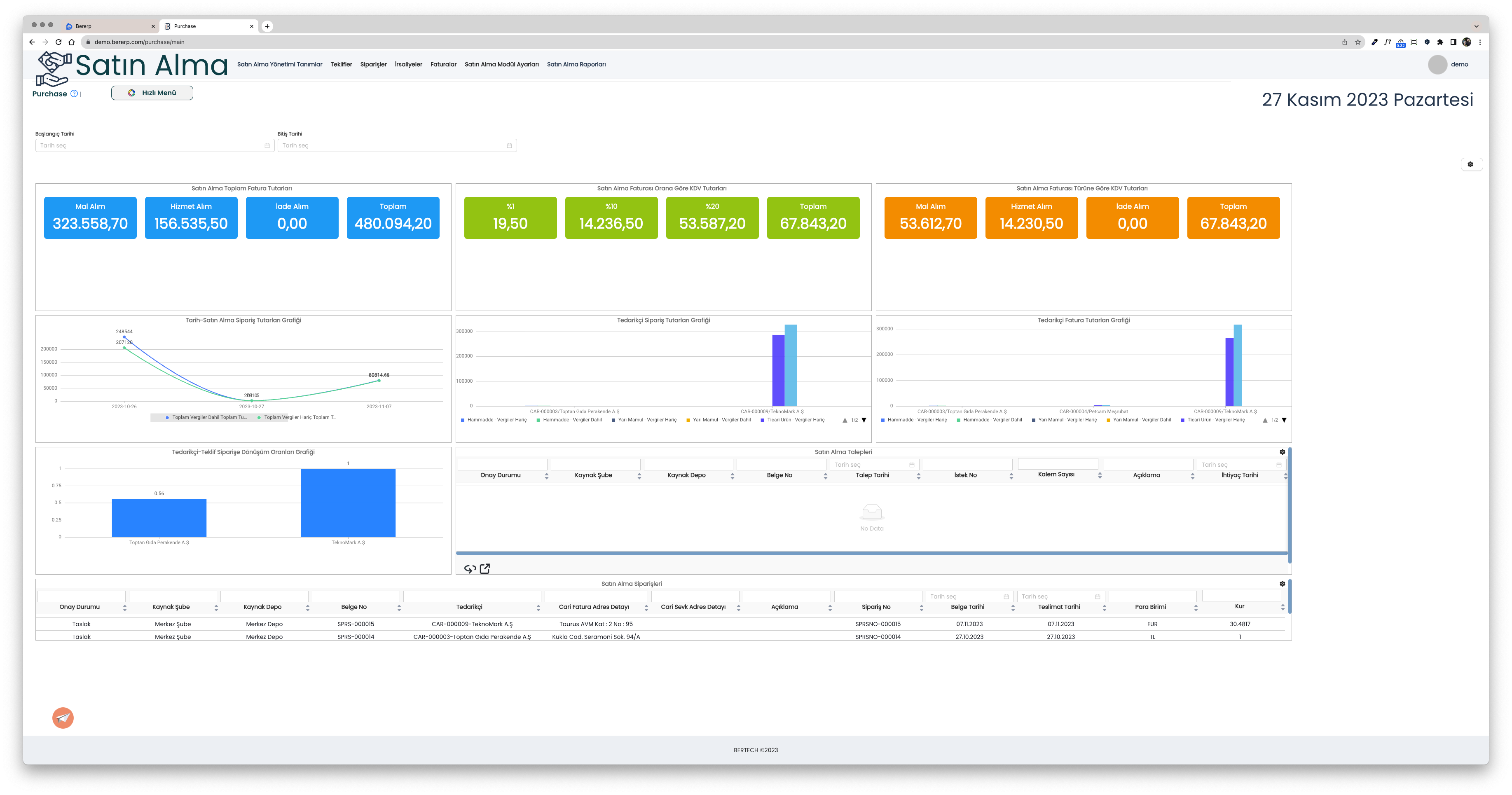Screen dimensions: 1512x795
Task: Click the calendar icon in İhtiyaç Tarihi filter
Action: tap(1278, 465)
